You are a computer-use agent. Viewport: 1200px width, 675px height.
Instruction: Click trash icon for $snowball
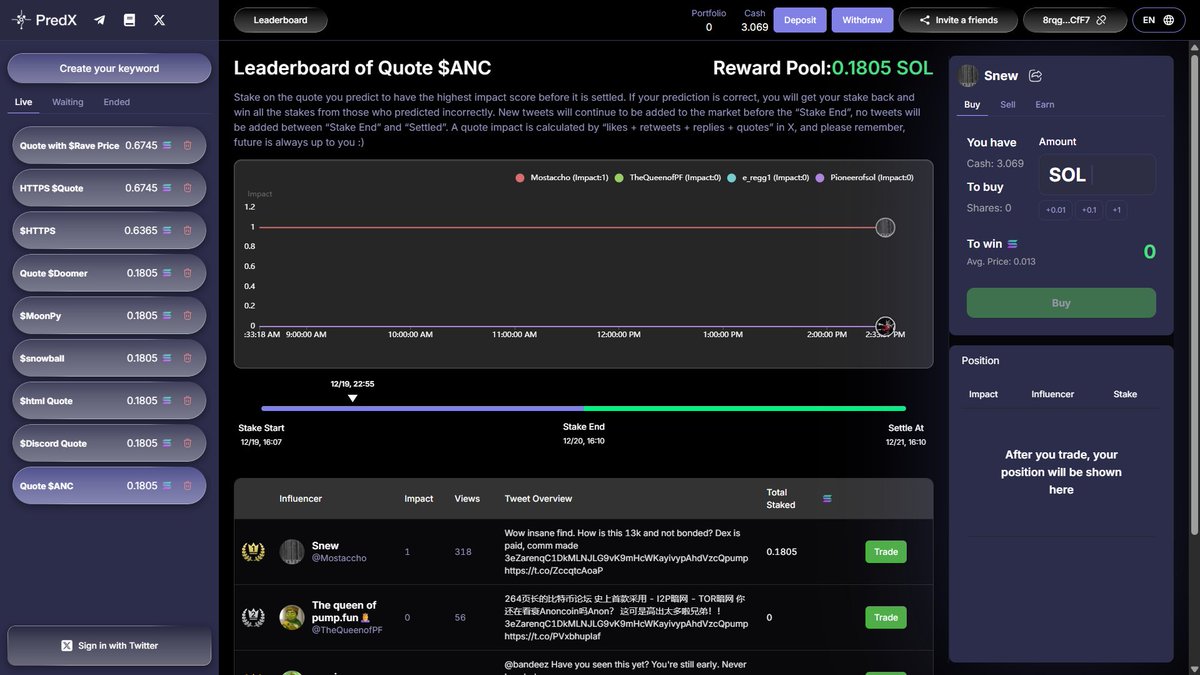pyautogui.click(x=187, y=358)
